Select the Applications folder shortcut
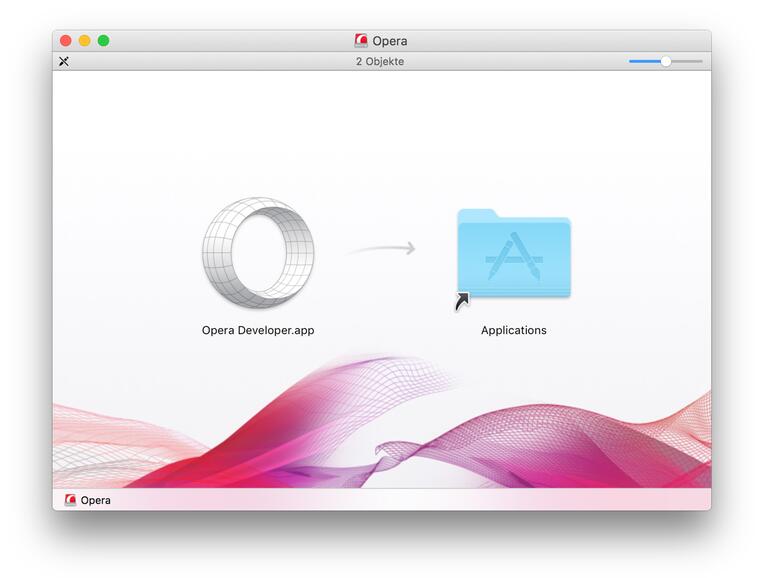Image resolution: width=770 pixels, height=578 pixels. click(x=514, y=254)
